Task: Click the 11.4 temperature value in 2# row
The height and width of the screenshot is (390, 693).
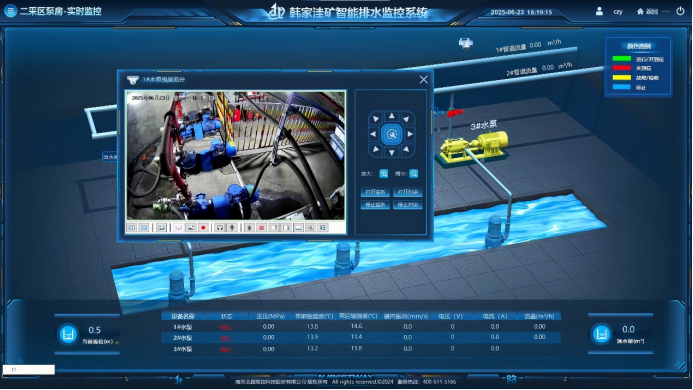Action: click(356, 337)
